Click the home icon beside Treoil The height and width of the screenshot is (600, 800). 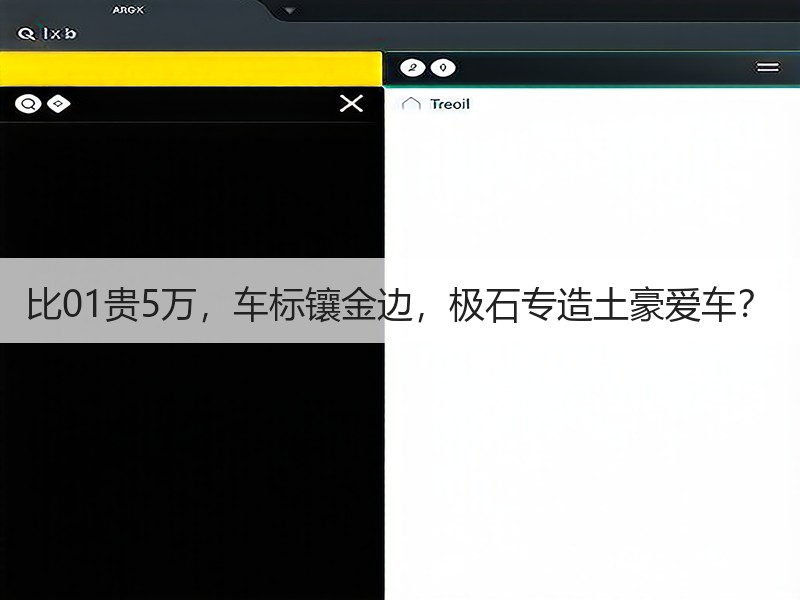point(411,104)
